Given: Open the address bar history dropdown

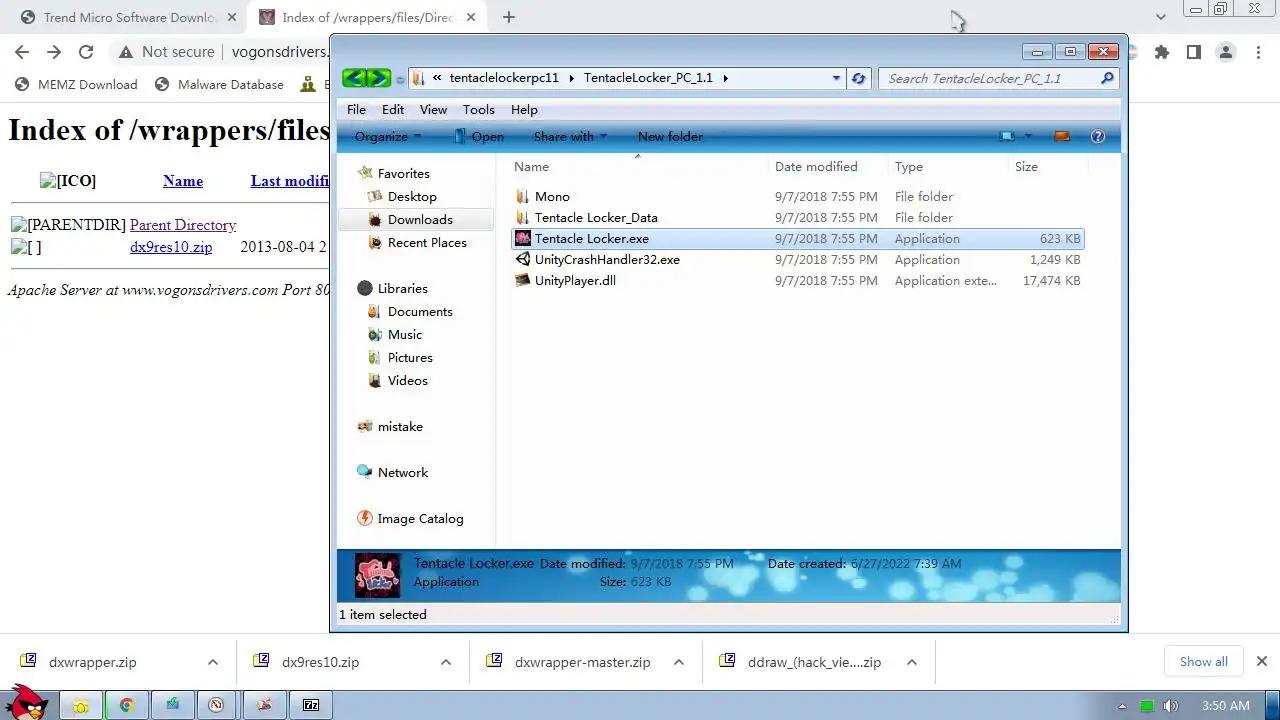Looking at the screenshot, I should 837,78.
